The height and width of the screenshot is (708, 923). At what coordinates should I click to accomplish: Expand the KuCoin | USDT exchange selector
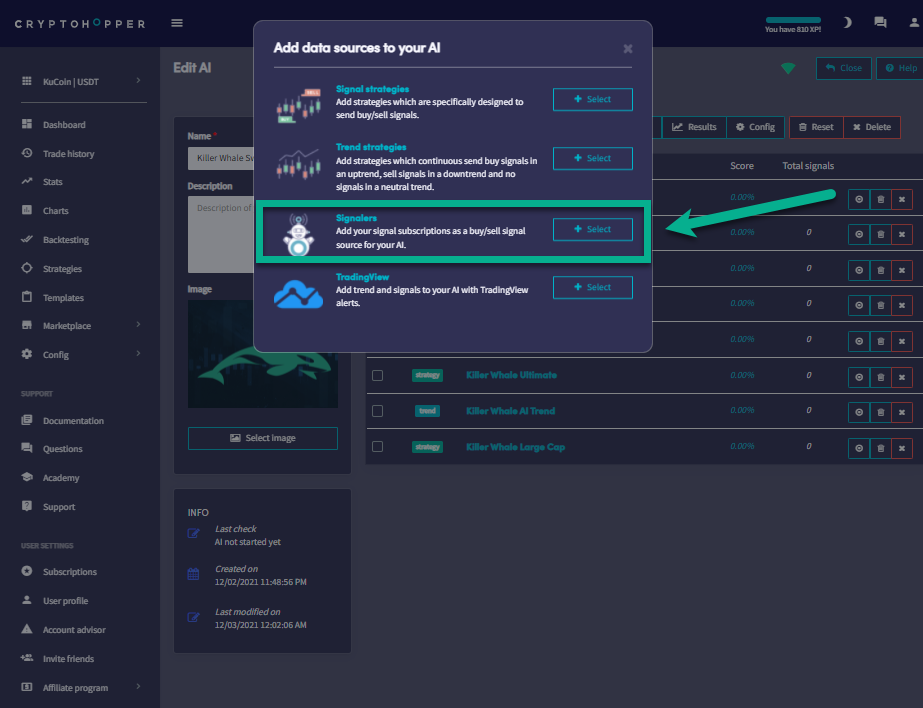(x=80, y=80)
